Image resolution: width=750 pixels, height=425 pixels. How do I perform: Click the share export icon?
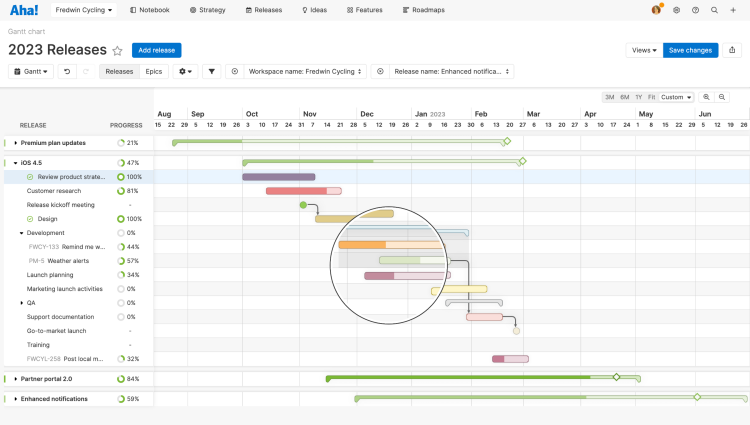[732, 50]
